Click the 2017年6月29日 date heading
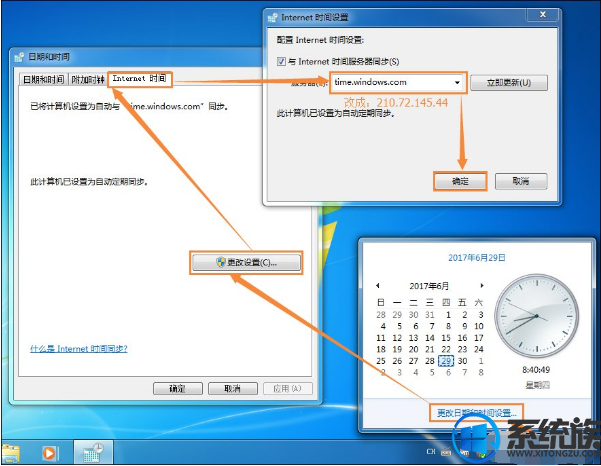This screenshot has height=466, width=601. point(477,258)
